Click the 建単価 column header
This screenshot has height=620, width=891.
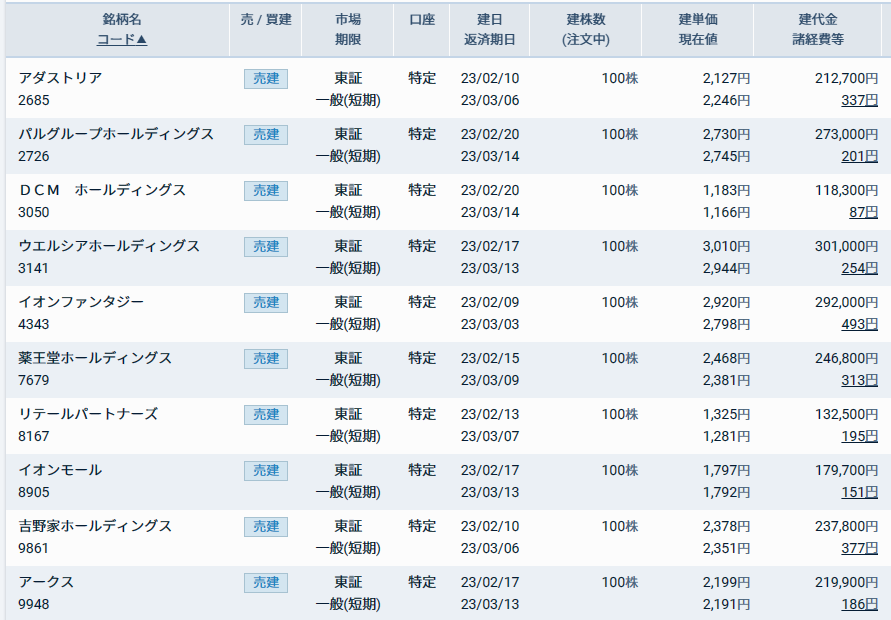point(698,19)
